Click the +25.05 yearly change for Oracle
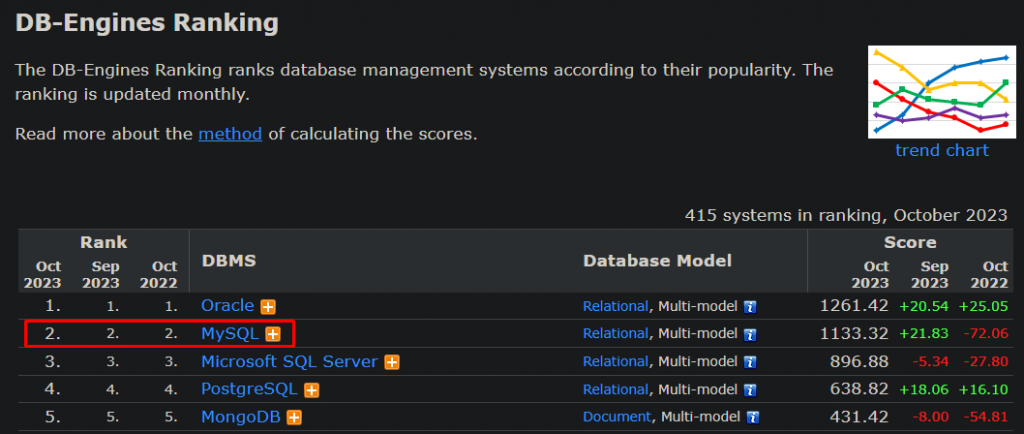The height and width of the screenshot is (434, 1024). (x=984, y=306)
